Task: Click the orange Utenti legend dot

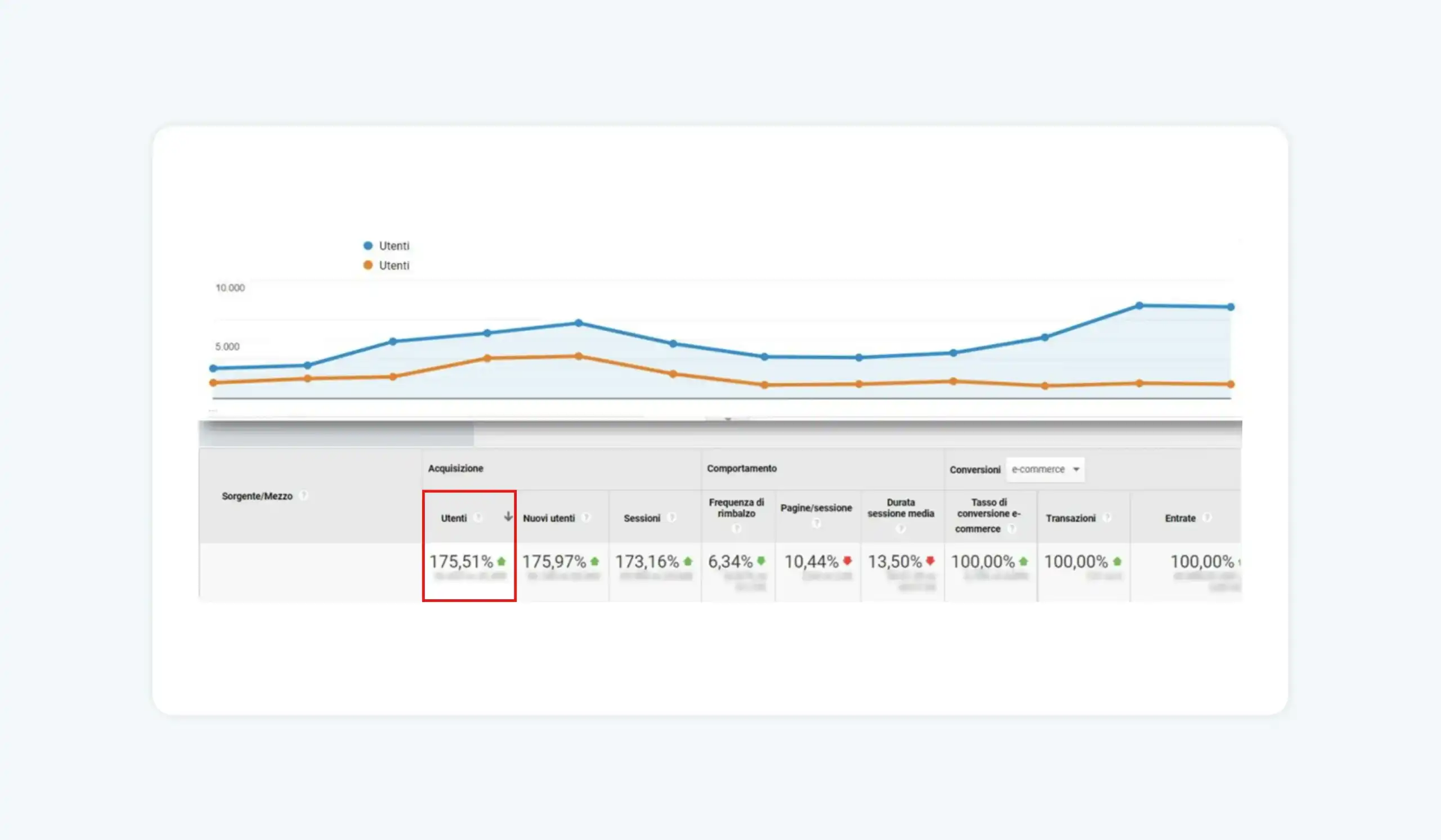Action: click(368, 265)
